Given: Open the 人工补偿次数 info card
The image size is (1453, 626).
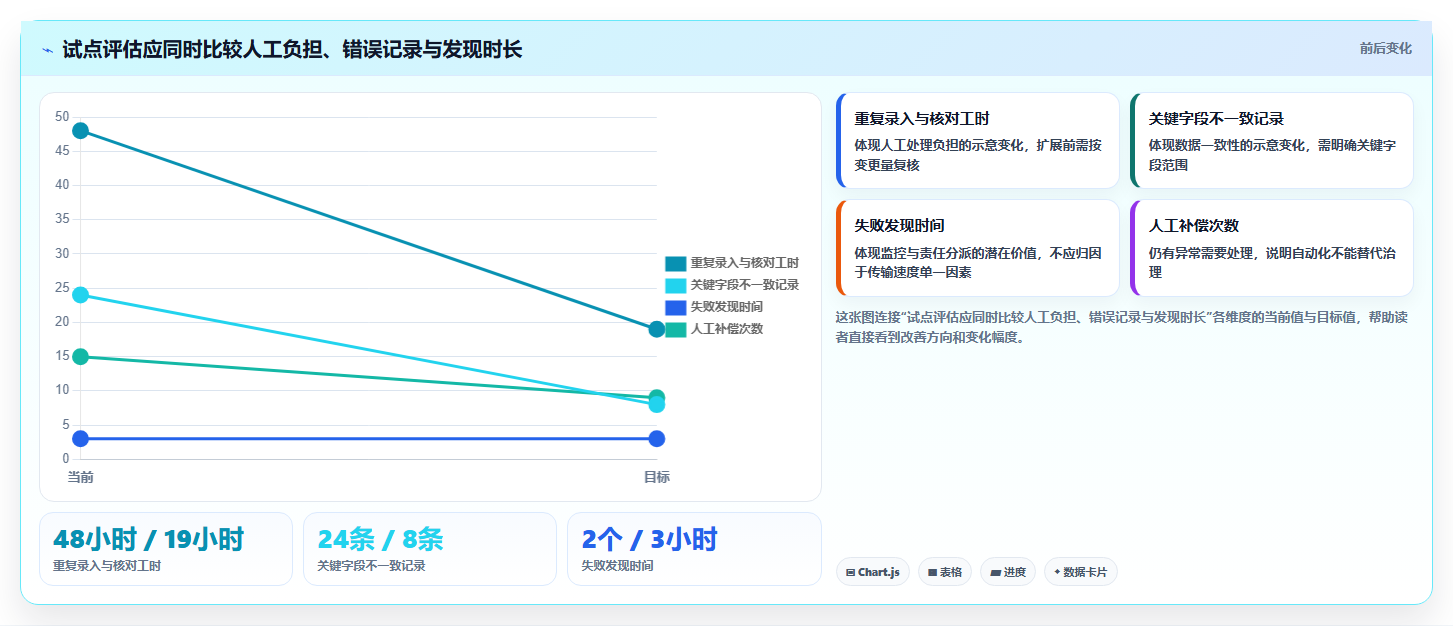Looking at the screenshot, I should coord(1271,248).
